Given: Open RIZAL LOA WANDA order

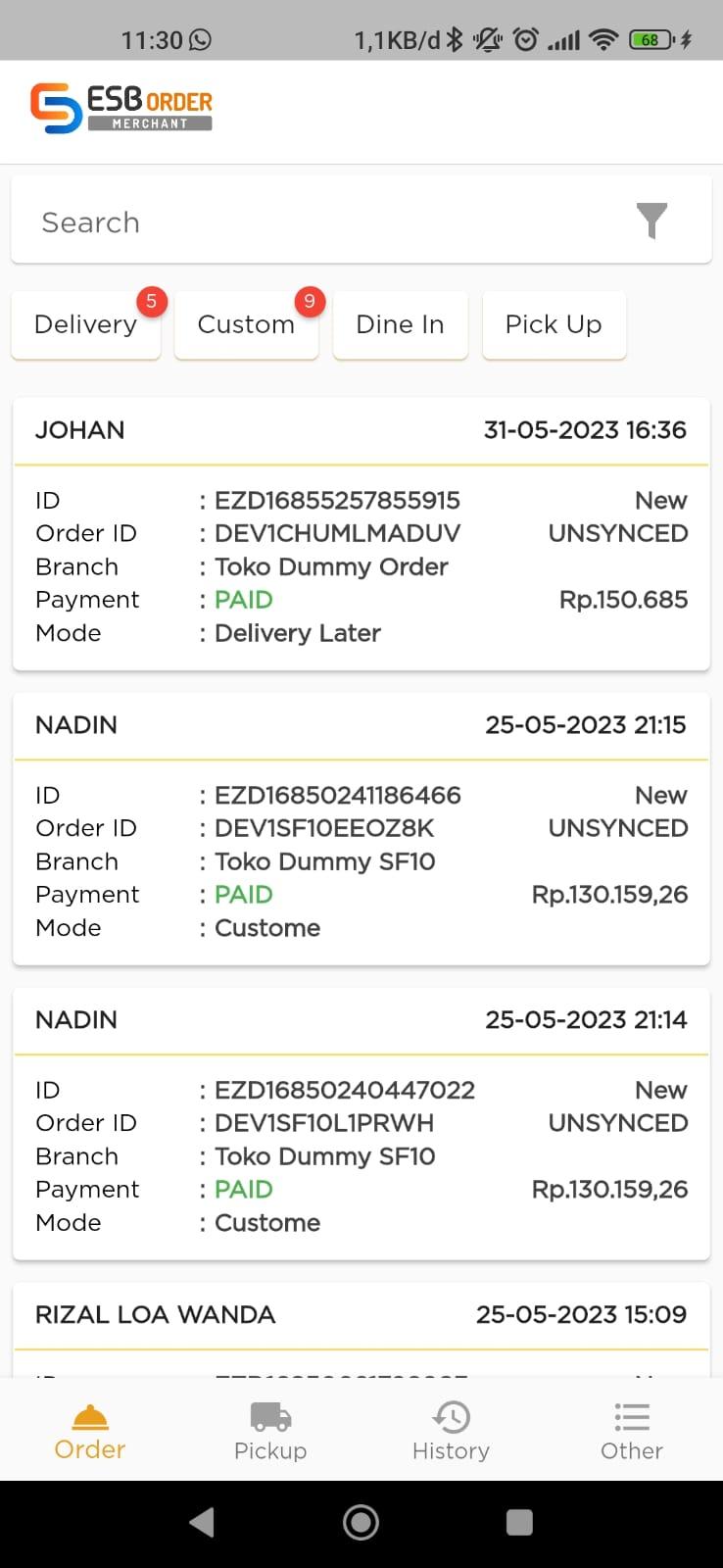Looking at the screenshot, I should click(x=361, y=1330).
